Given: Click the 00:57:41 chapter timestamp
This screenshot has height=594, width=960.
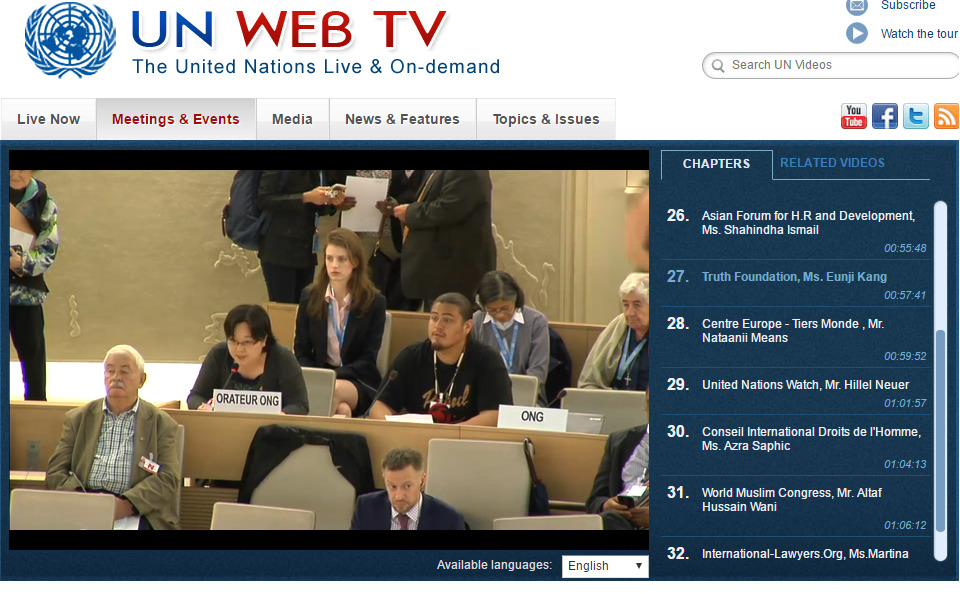Looking at the screenshot, I should (905, 295).
